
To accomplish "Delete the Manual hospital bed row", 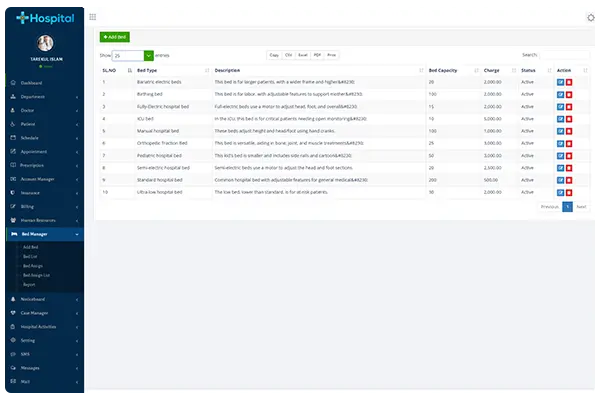I will point(569,130).
